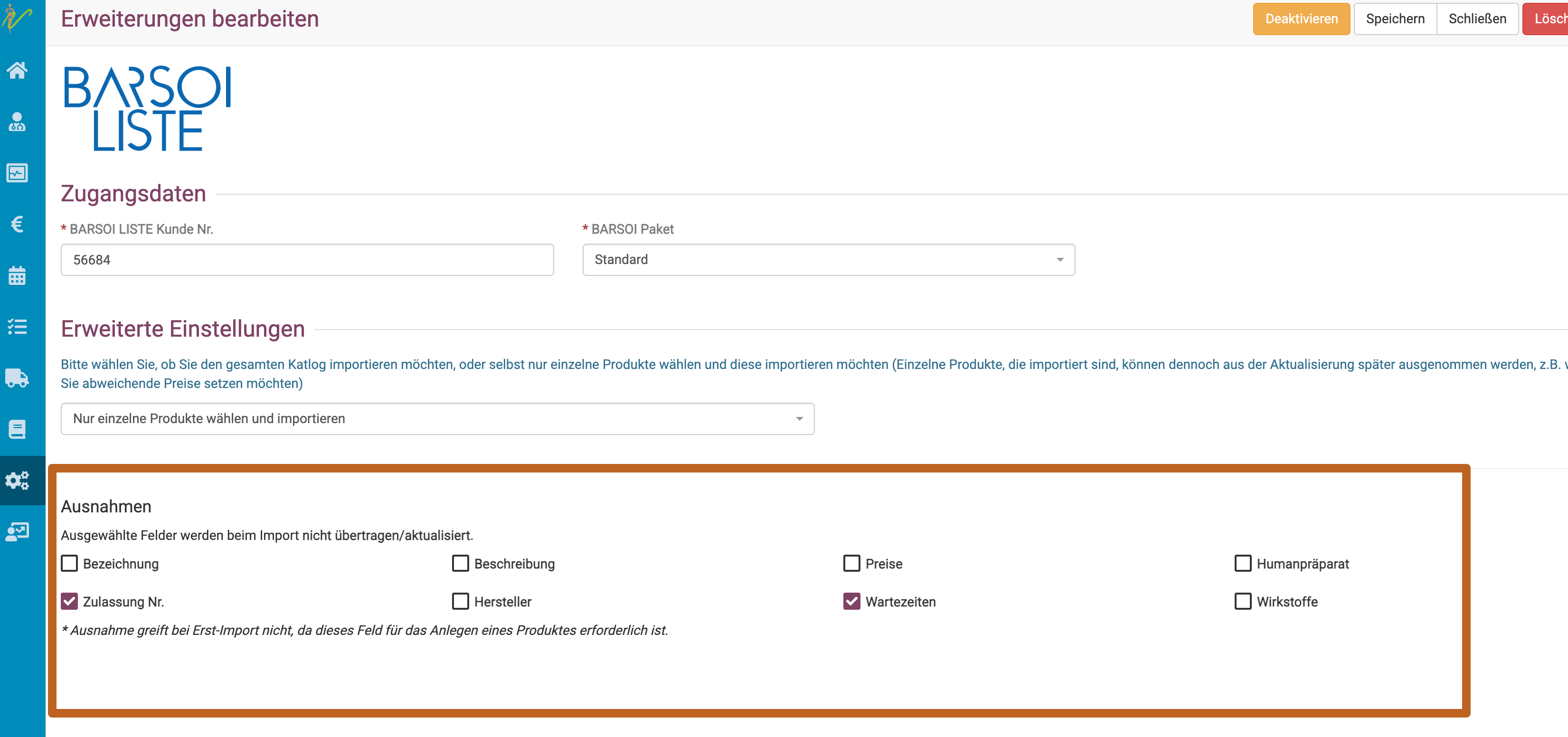
Task: Check the Preise checkbox
Action: 851,563
